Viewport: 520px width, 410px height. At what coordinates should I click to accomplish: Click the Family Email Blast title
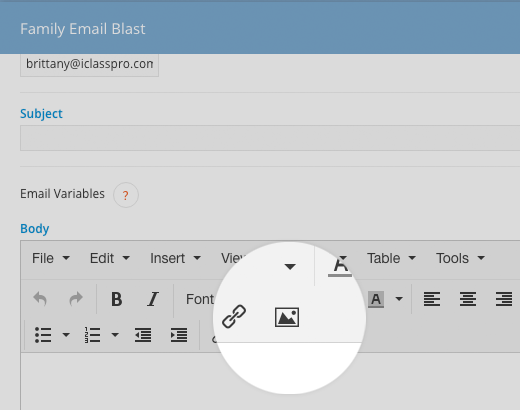pyautogui.click(x=83, y=29)
